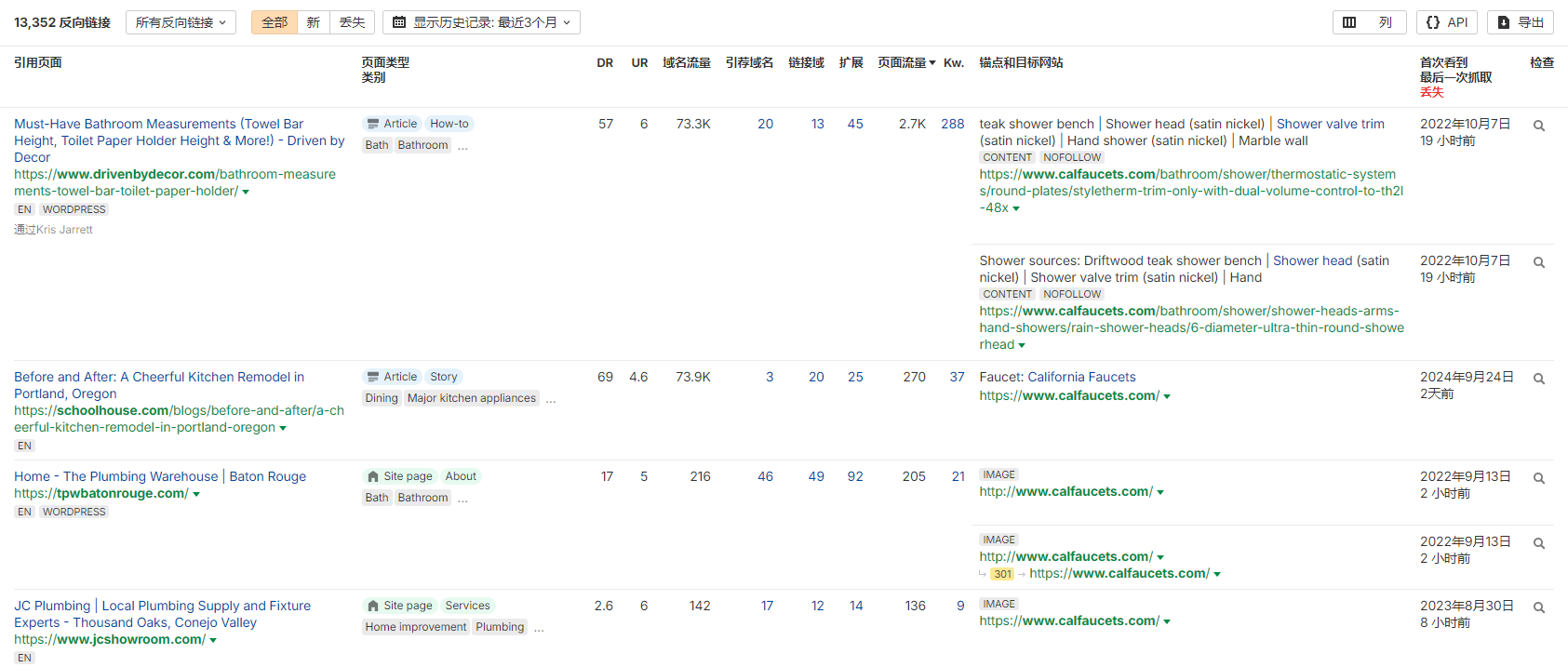Switch to the 新 backlinks filter

coord(314,22)
